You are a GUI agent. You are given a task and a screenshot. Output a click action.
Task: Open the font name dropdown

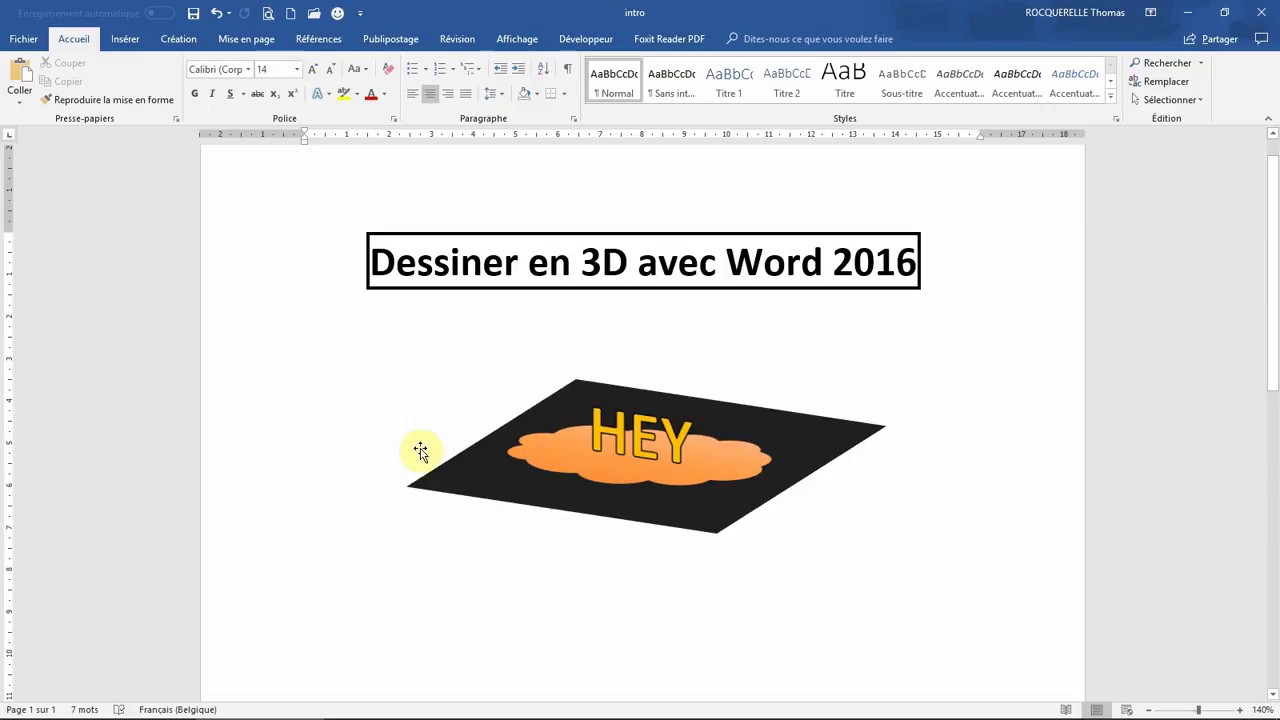pyautogui.click(x=248, y=70)
